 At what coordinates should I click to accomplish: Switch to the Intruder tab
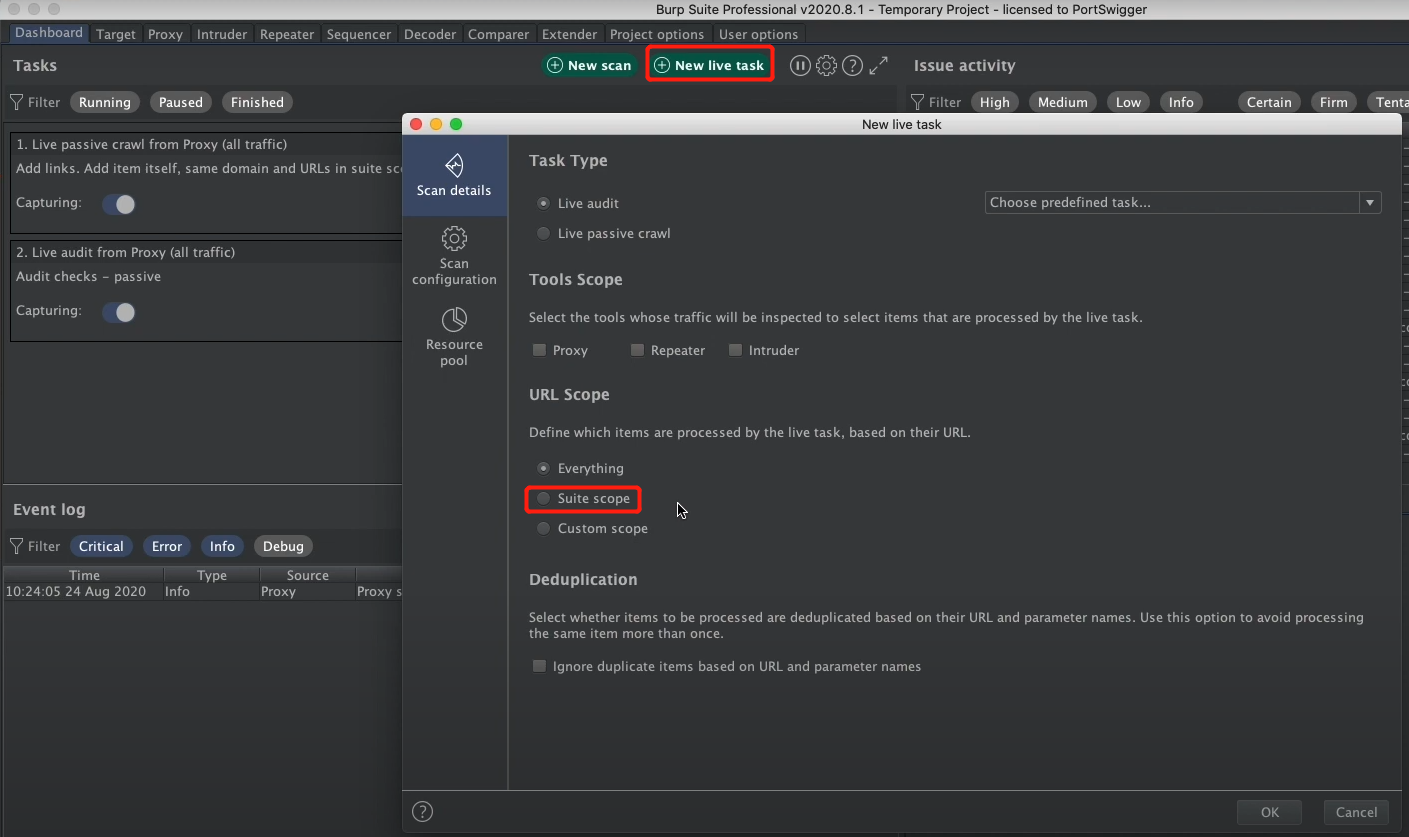click(222, 34)
